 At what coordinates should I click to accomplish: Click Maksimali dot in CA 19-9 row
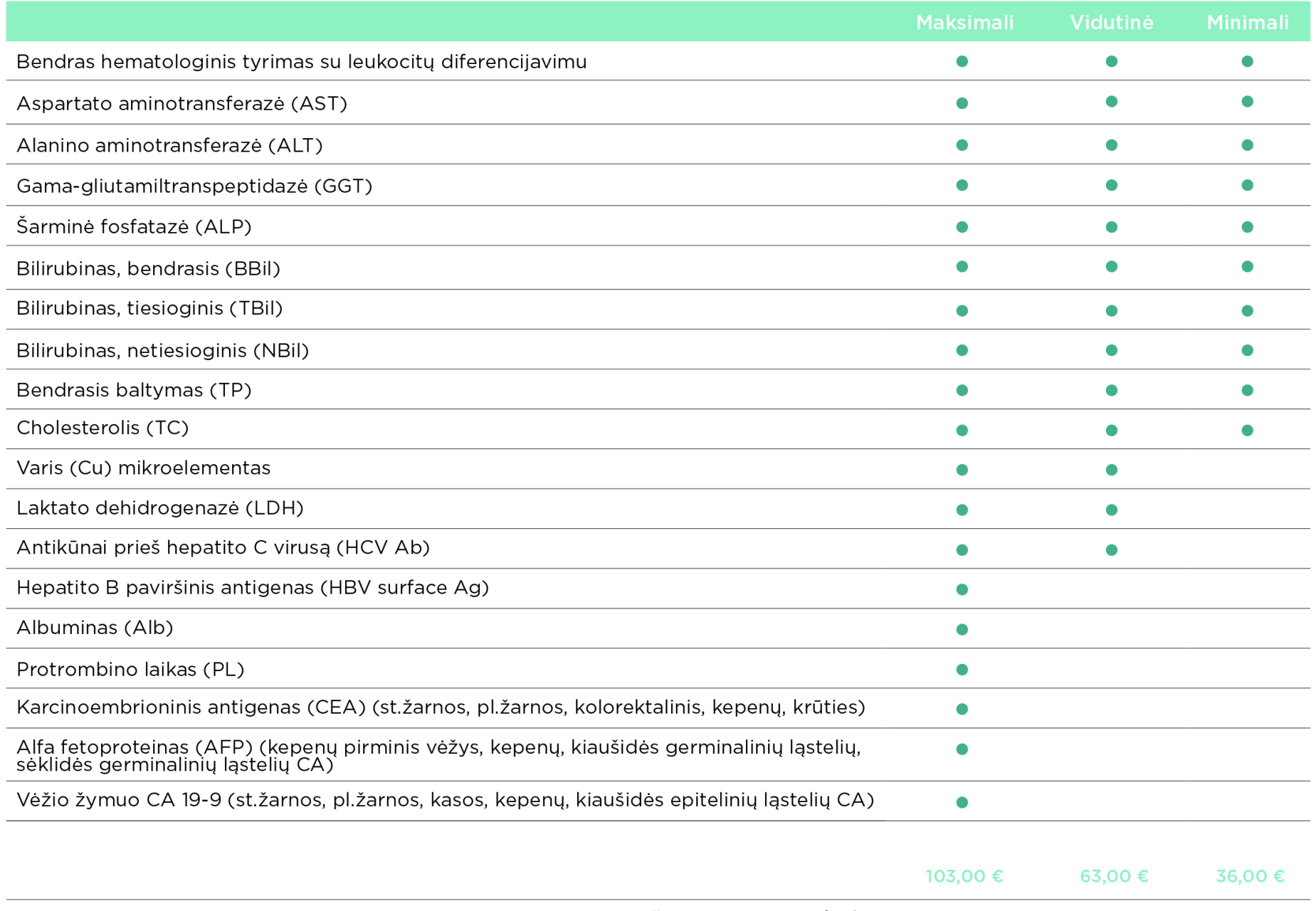tap(962, 802)
